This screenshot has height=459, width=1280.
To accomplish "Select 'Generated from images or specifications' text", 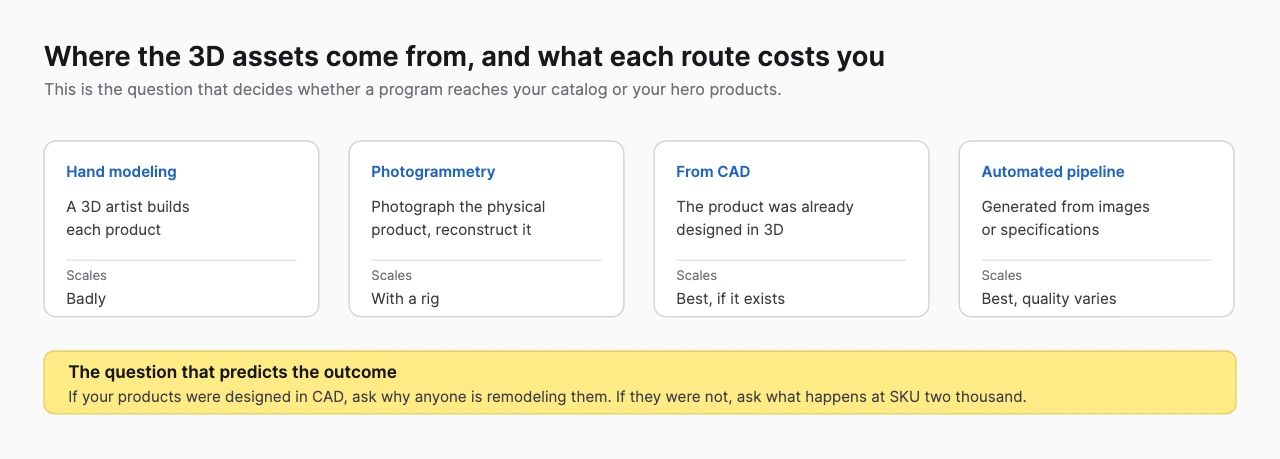I will click(x=1065, y=218).
